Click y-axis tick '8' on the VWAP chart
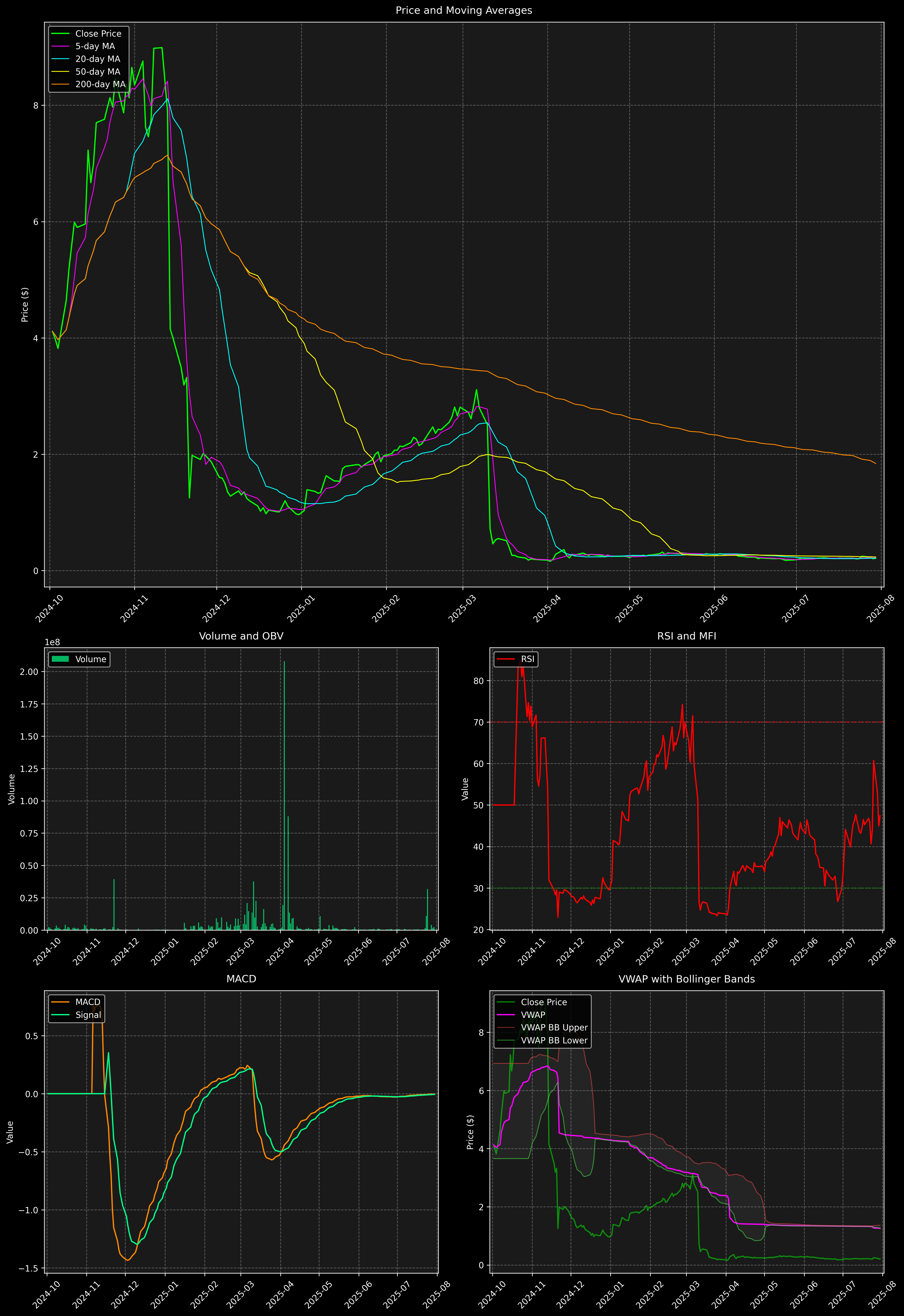 click(x=481, y=1033)
